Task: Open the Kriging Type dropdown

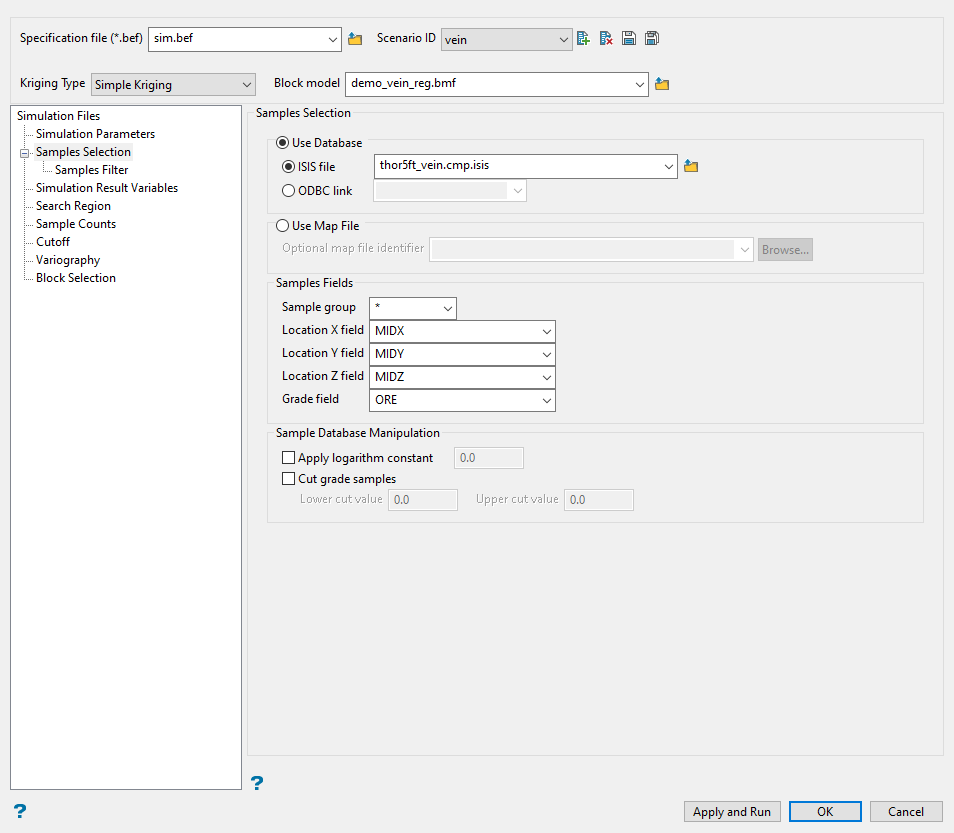Action: pyautogui.click(x=174, y=85)
